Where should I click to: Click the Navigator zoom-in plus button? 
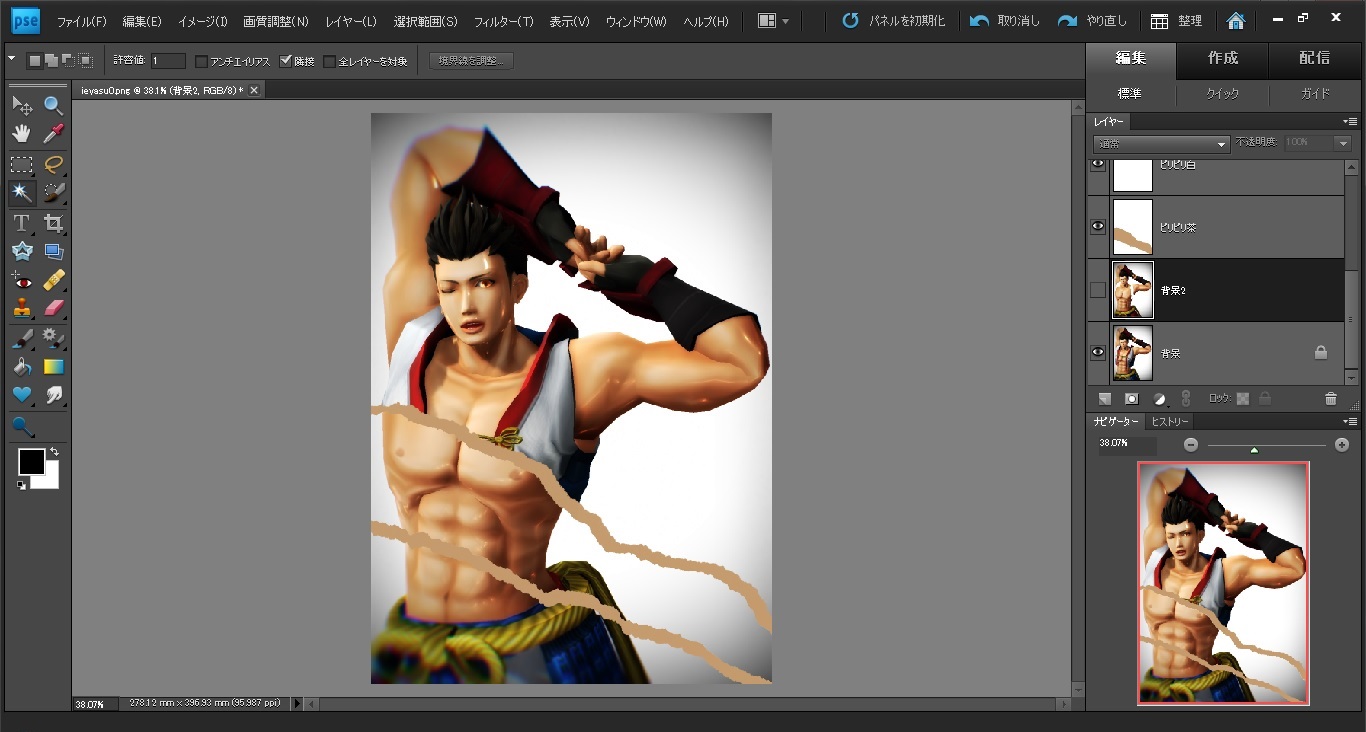coord(1342,444)
